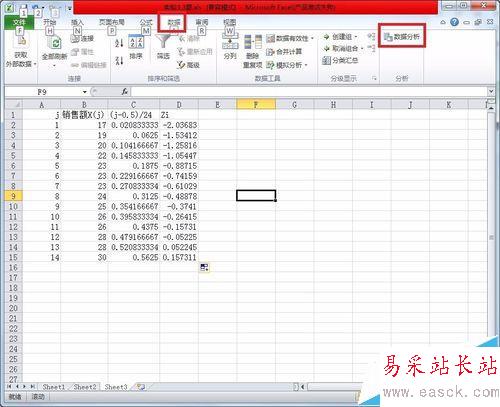Expand the formula bar arrow
The image size is (500, 407).
click(491, 91)
